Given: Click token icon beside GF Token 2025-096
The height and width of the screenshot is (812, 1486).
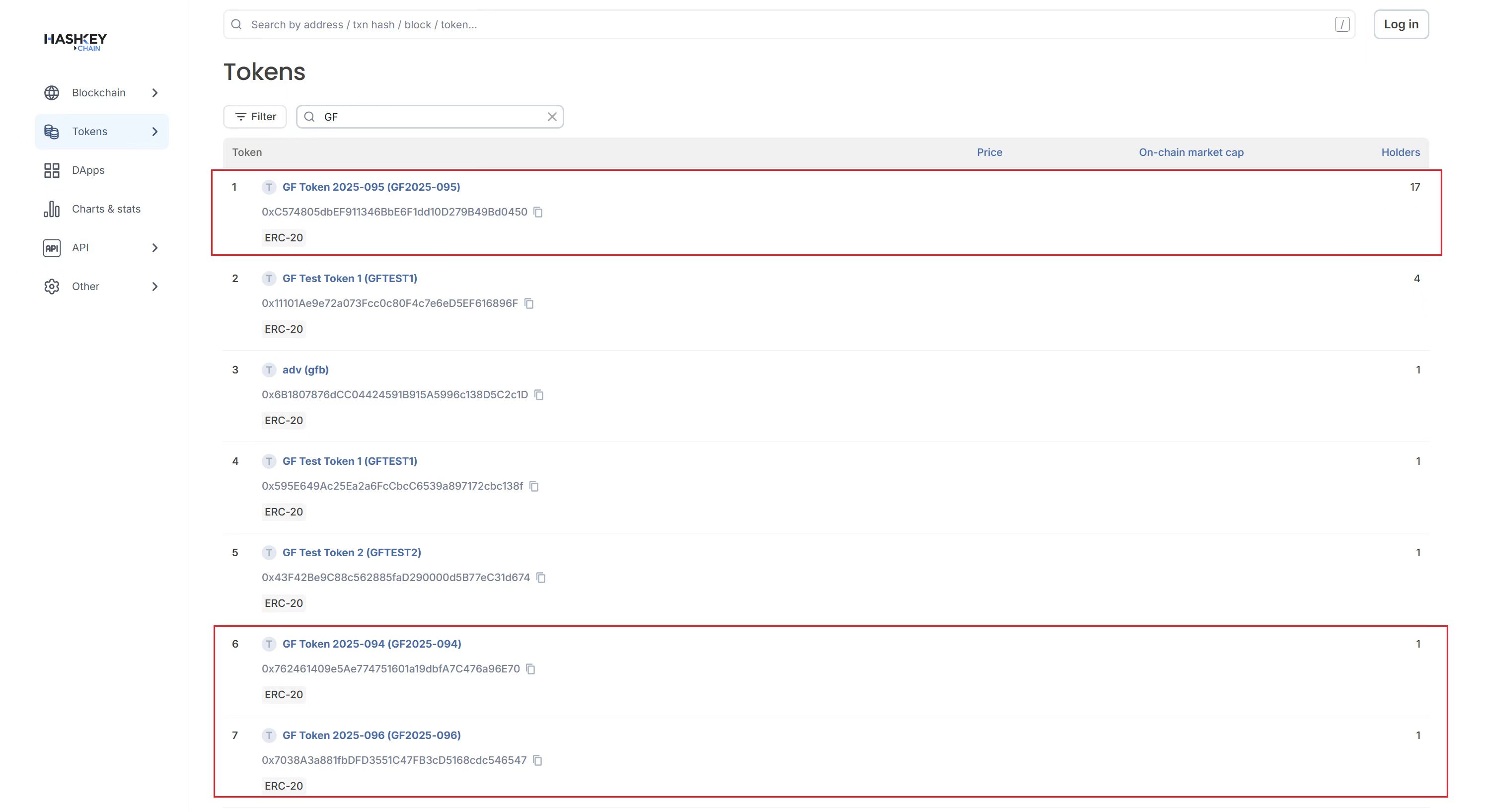Looking at the screenshot, I should (x=269, y=736).
